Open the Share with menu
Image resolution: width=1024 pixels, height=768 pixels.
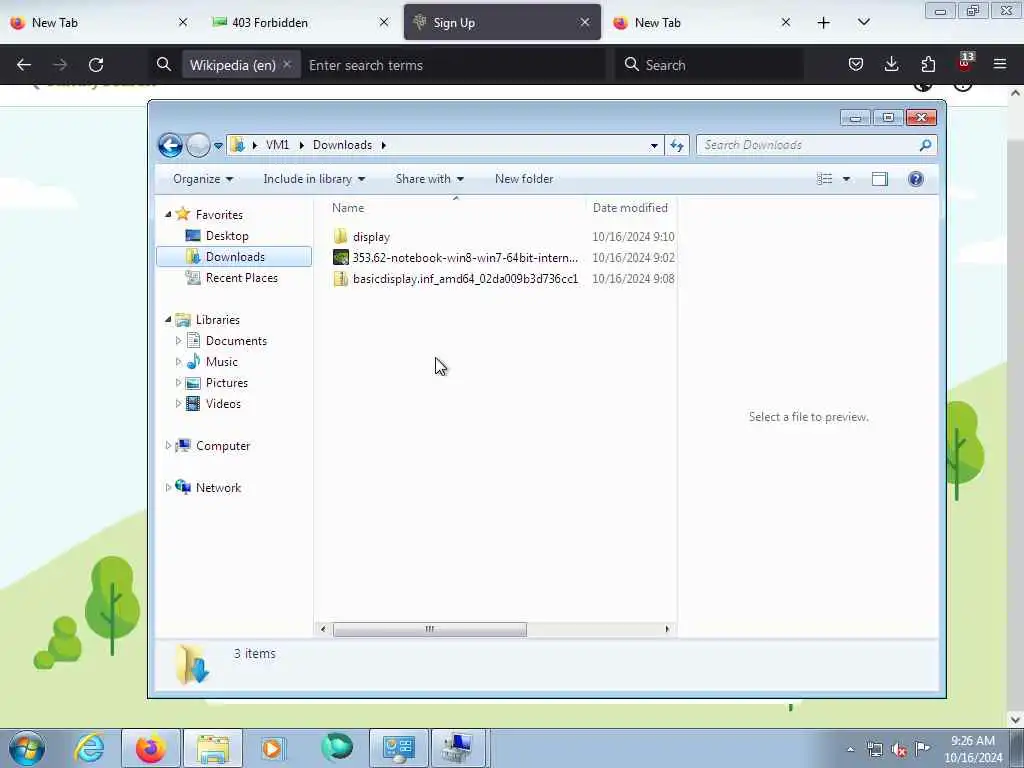tap(429, 179)
